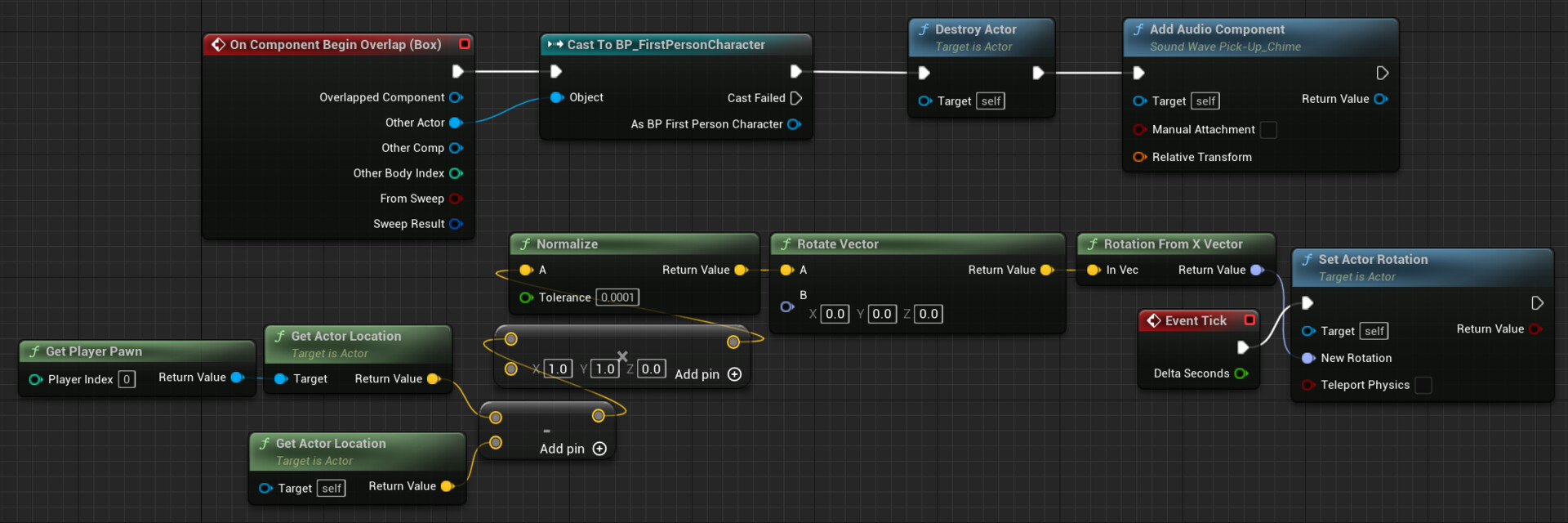1568x523 pixels.
Task: Click the red delegate pin on Event Tick
Action: [x=1249, y=320]
